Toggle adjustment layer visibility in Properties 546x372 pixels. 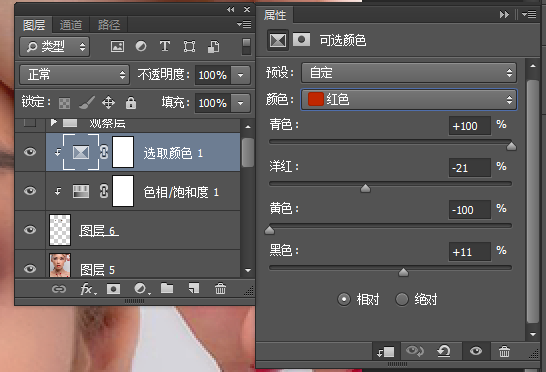tap(476, 351)
